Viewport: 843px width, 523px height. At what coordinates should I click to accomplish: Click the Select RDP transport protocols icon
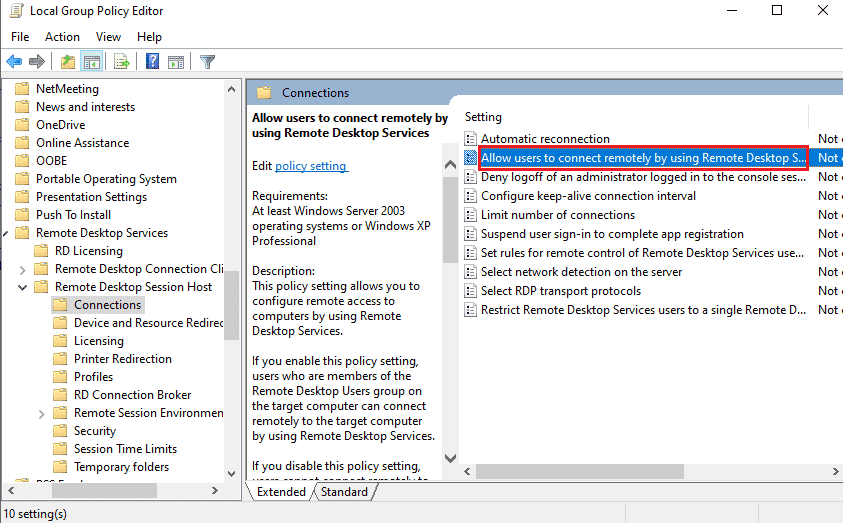click(x=470, y=291)
